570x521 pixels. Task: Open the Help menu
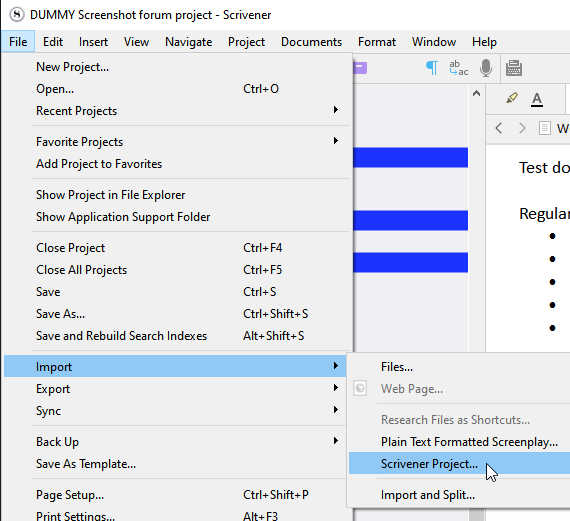(x=484, y=42)
